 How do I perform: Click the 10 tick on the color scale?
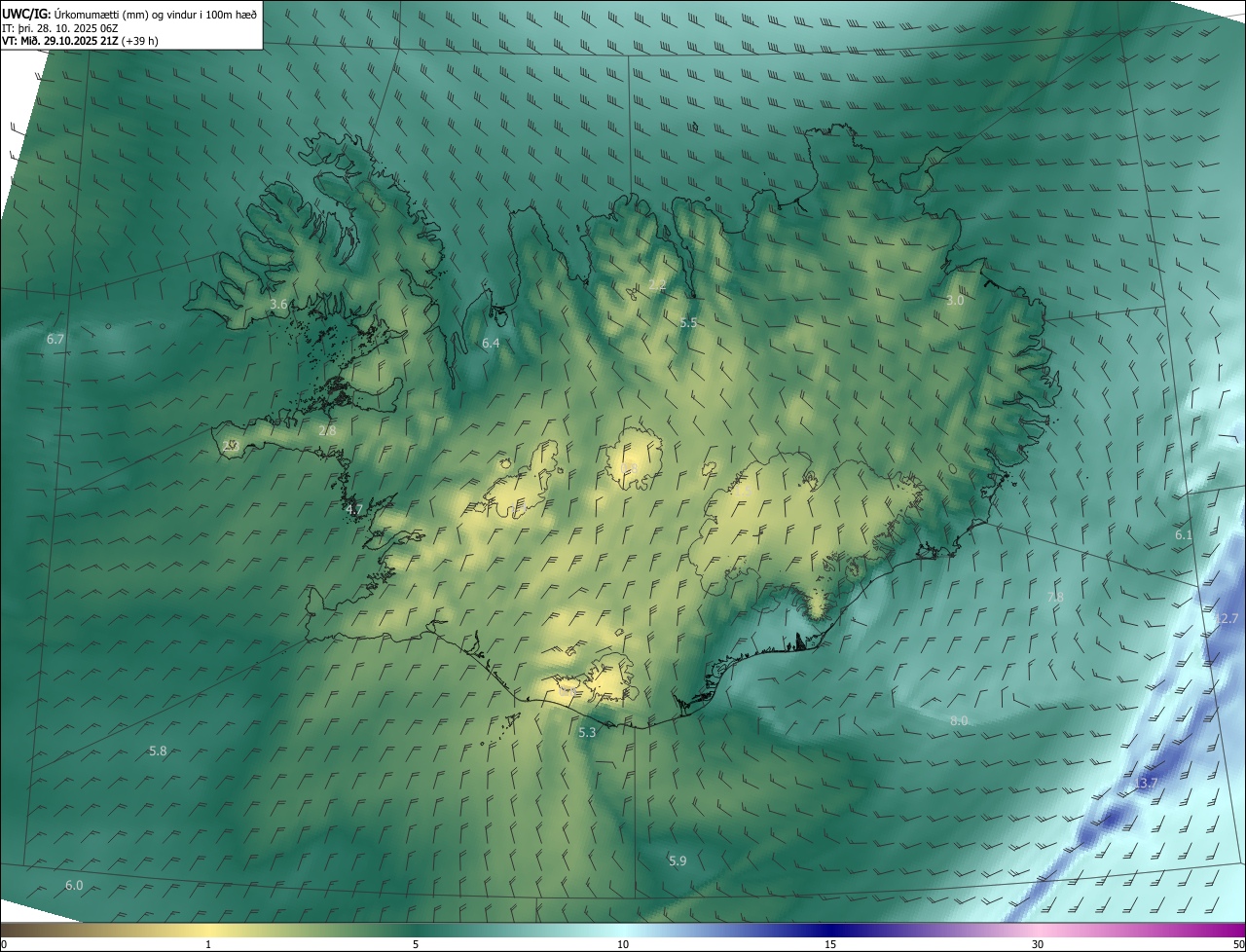623,945
